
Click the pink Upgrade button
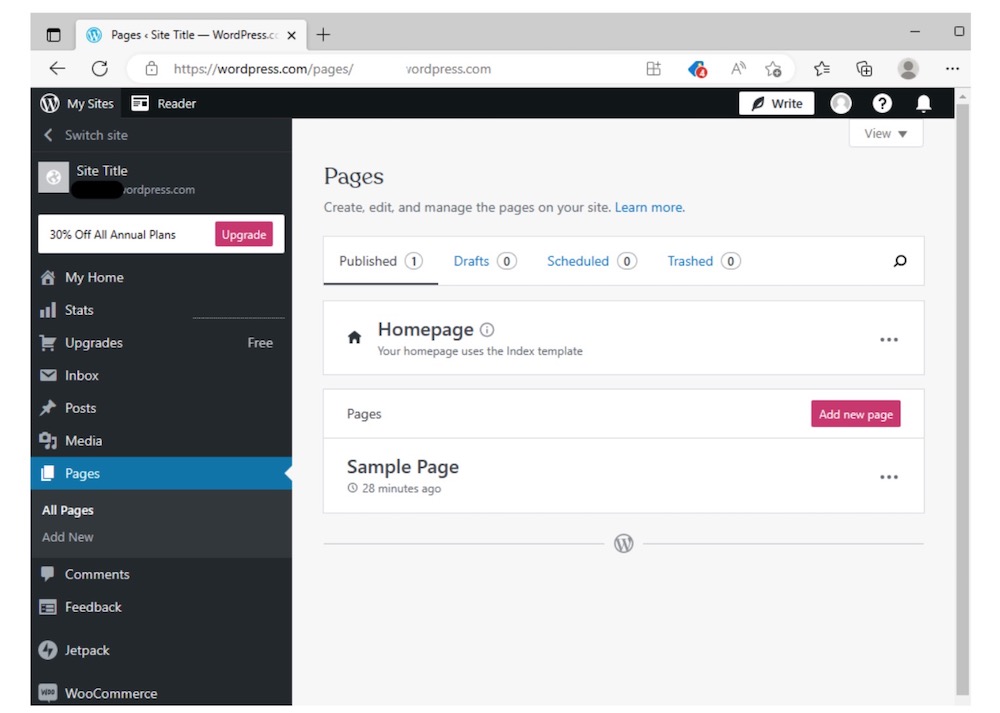(x=244, y=235)
